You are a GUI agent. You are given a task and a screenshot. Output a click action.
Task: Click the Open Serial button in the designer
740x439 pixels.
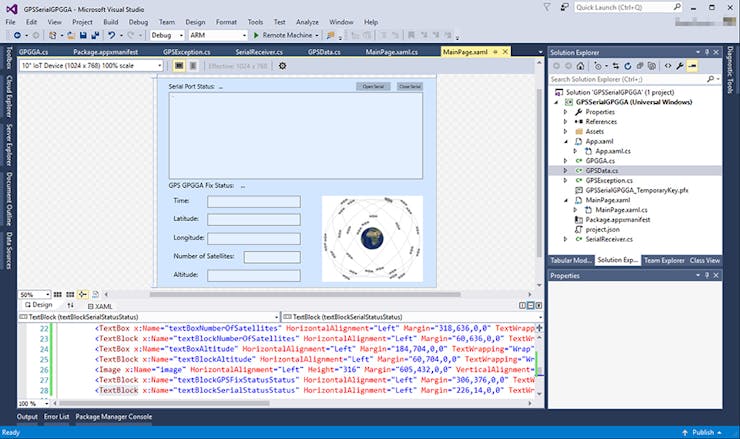click(373, 86)
